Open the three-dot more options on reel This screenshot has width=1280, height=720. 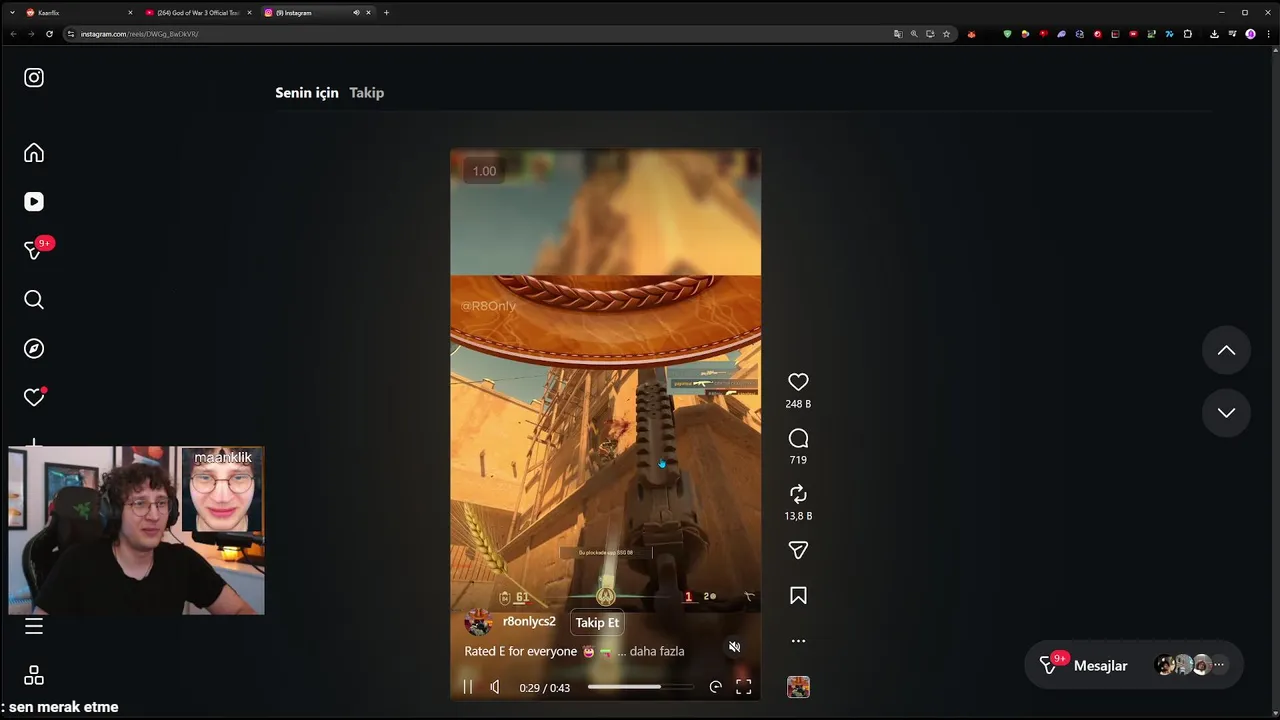[798, 641]
